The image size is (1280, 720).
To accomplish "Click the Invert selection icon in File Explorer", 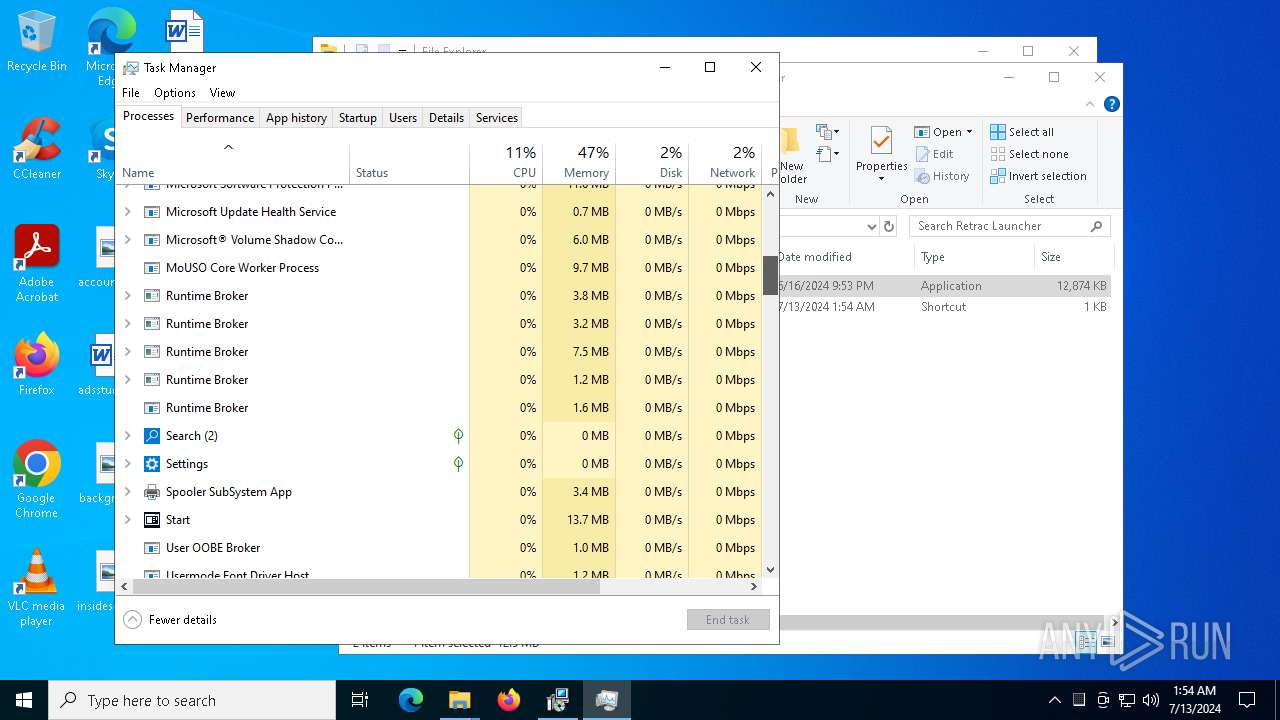I will [x=998, y=176].
